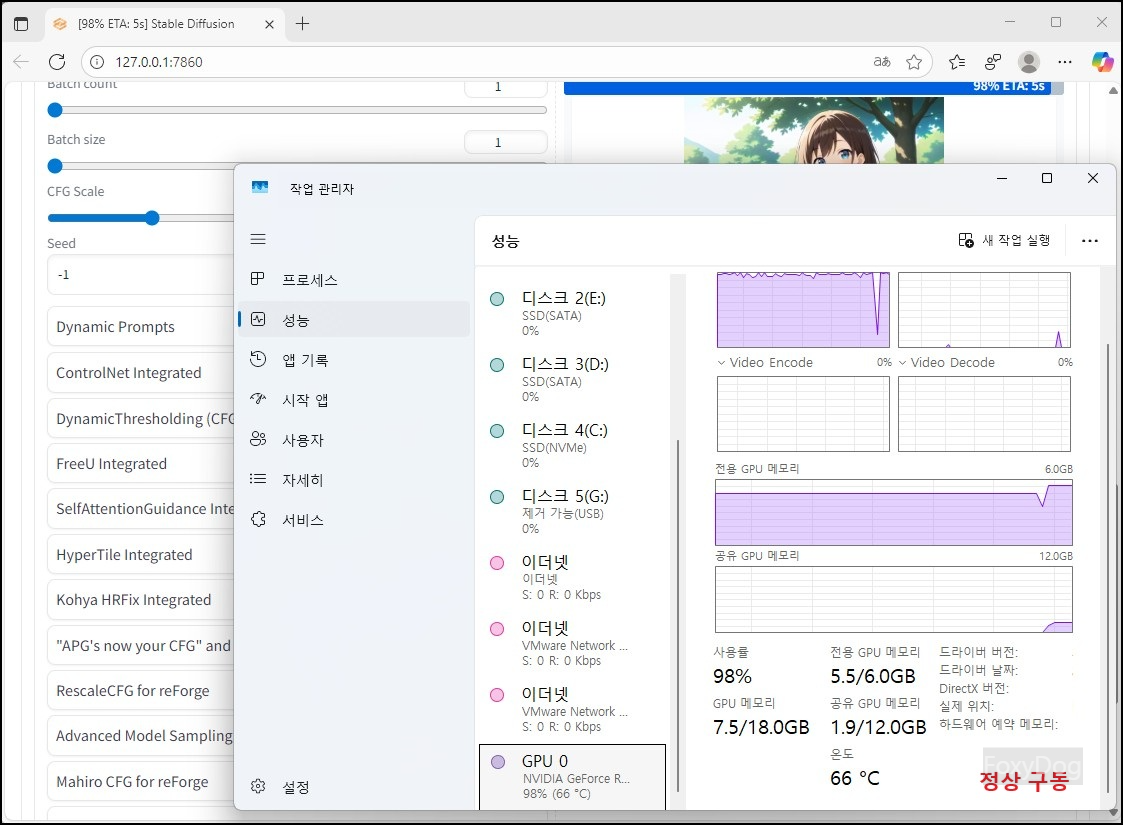Click the 프로세스 grid icon in sidebar
This screenshot has height=825, width=1123.
click(258, 279)
